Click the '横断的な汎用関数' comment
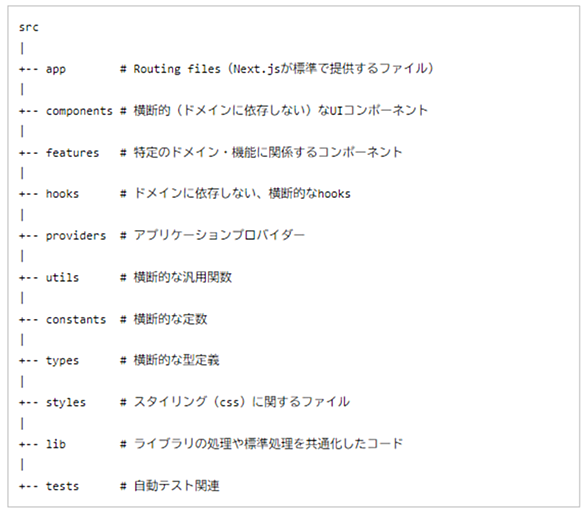This screenshot has width=586, height=514. tap(183, 277)
